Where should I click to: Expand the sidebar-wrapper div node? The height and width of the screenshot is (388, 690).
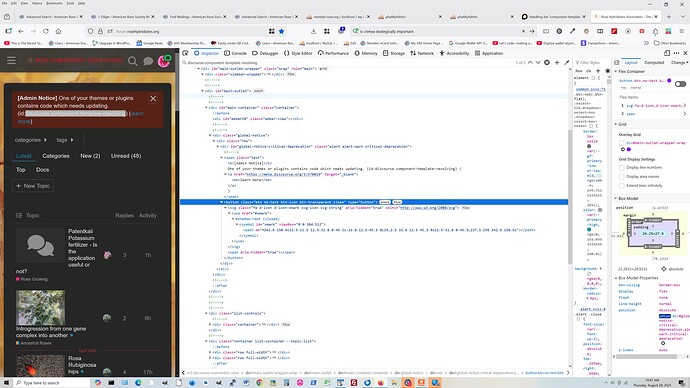(x=202, y=74)
